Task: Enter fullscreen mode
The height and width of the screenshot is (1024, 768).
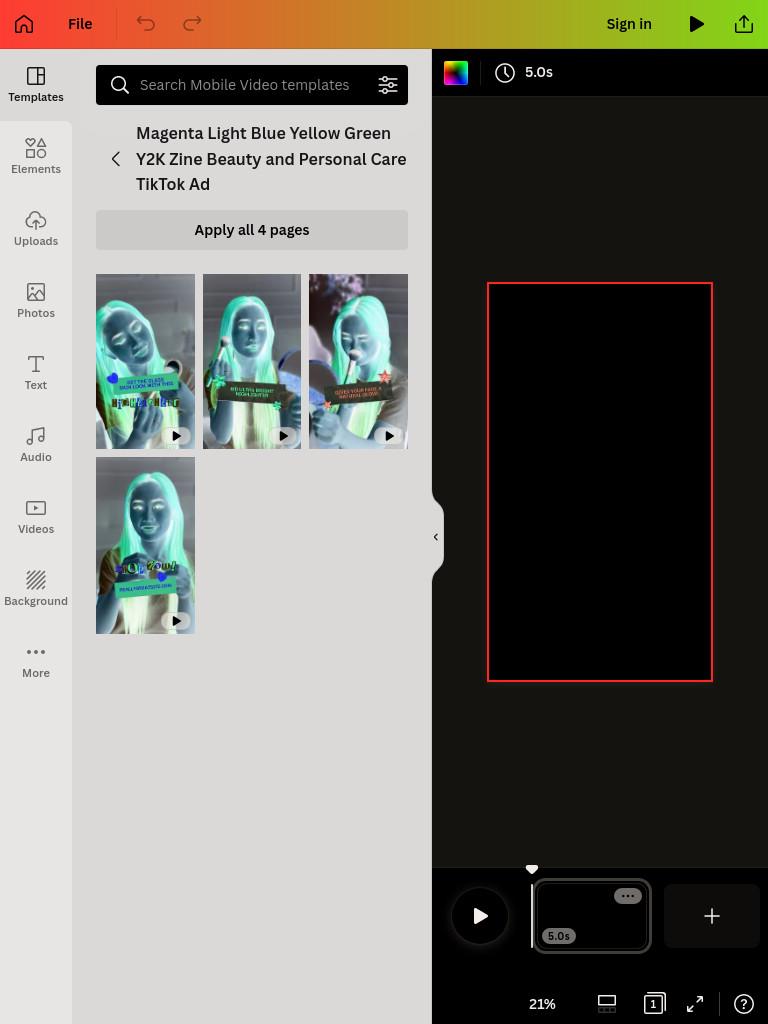Action: 695,1004
